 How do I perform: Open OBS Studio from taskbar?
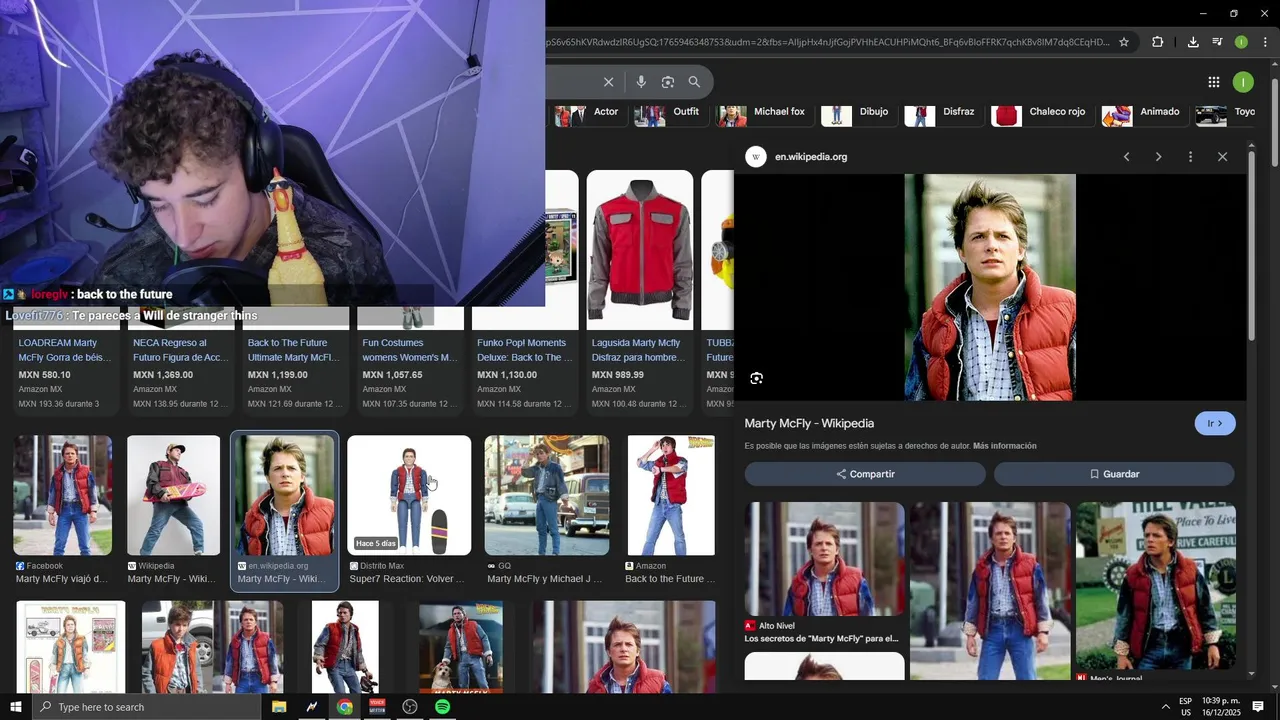pos(410,707)
